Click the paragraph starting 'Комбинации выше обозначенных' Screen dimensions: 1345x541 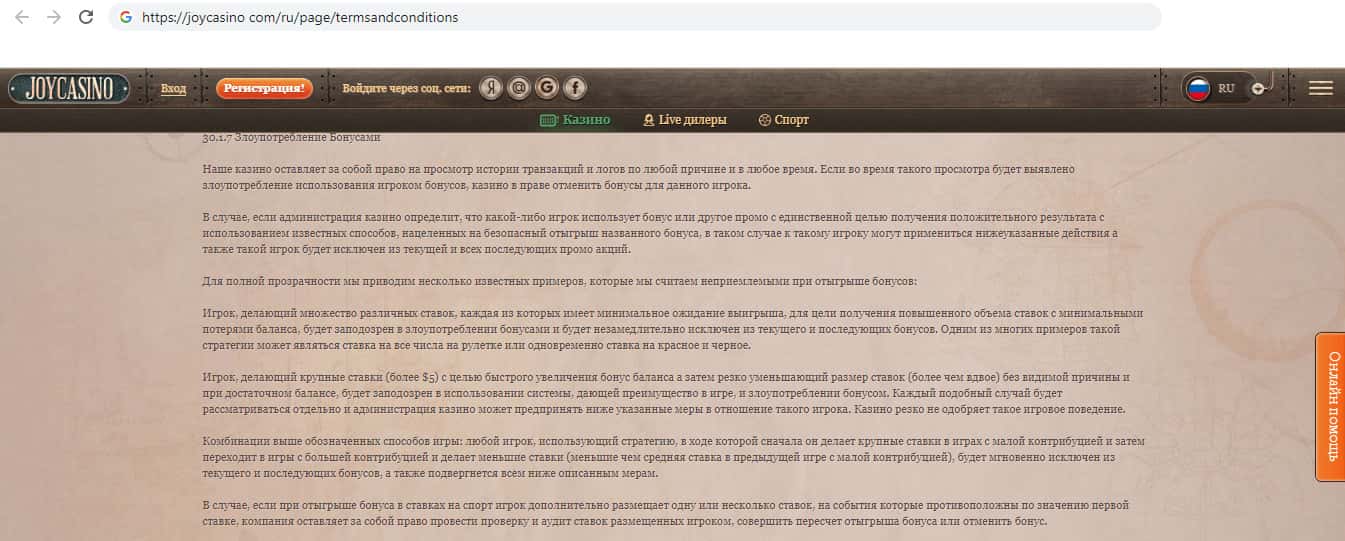coord(673,457)
